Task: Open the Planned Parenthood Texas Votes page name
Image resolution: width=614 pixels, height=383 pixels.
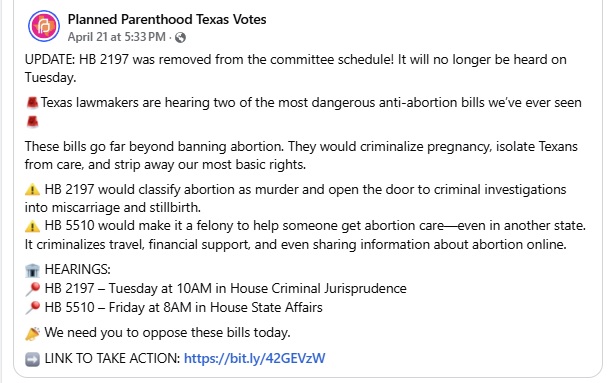Action: (x=167, y=19)
